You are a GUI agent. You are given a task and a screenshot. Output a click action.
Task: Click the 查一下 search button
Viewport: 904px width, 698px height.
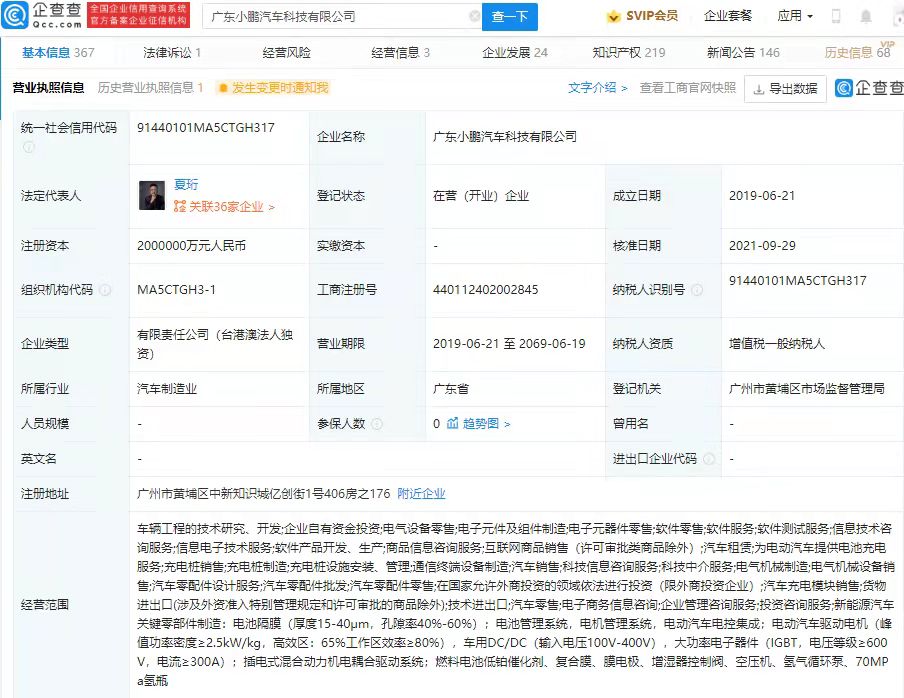(512, 17)
